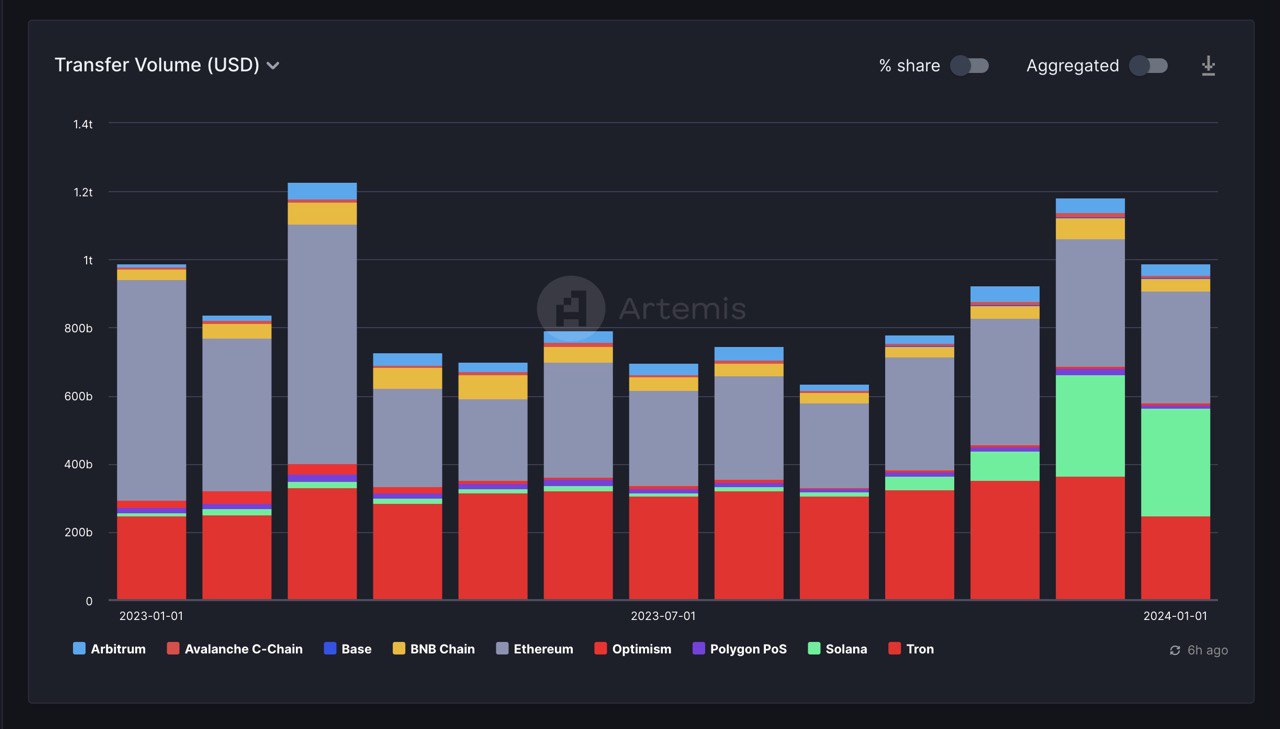Click the download chart icon

pyautogui.click(x=1208, y=66)
